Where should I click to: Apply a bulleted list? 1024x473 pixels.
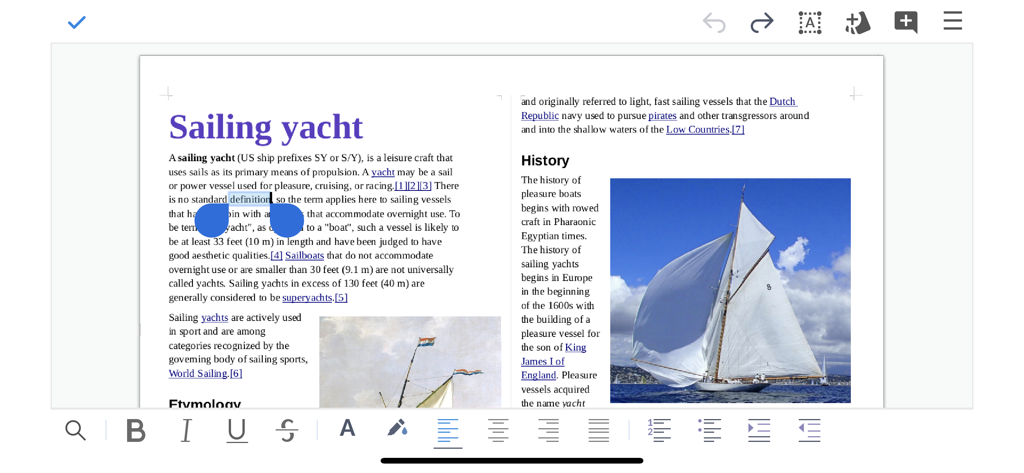[709, 431]
